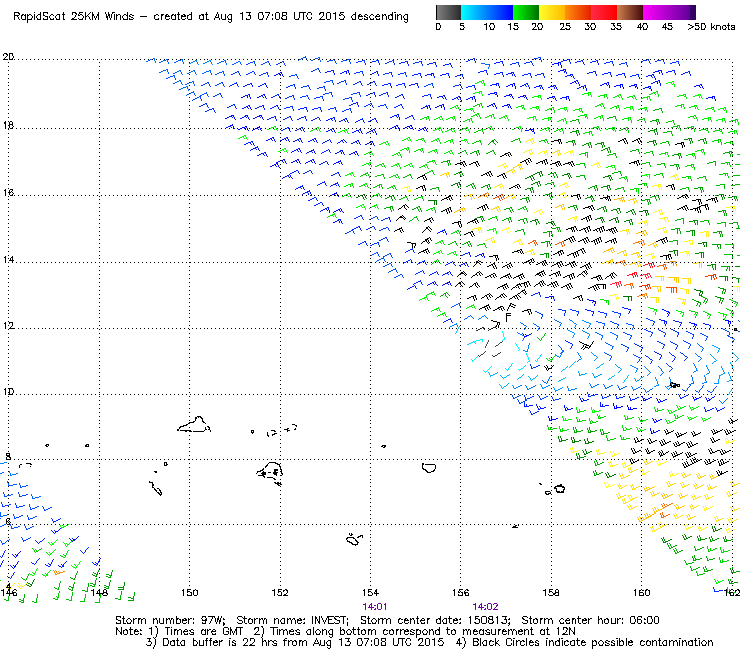
Task: Click the latitude label '16' on left axis
Action: pyautogui.click(x=8, y=193)
